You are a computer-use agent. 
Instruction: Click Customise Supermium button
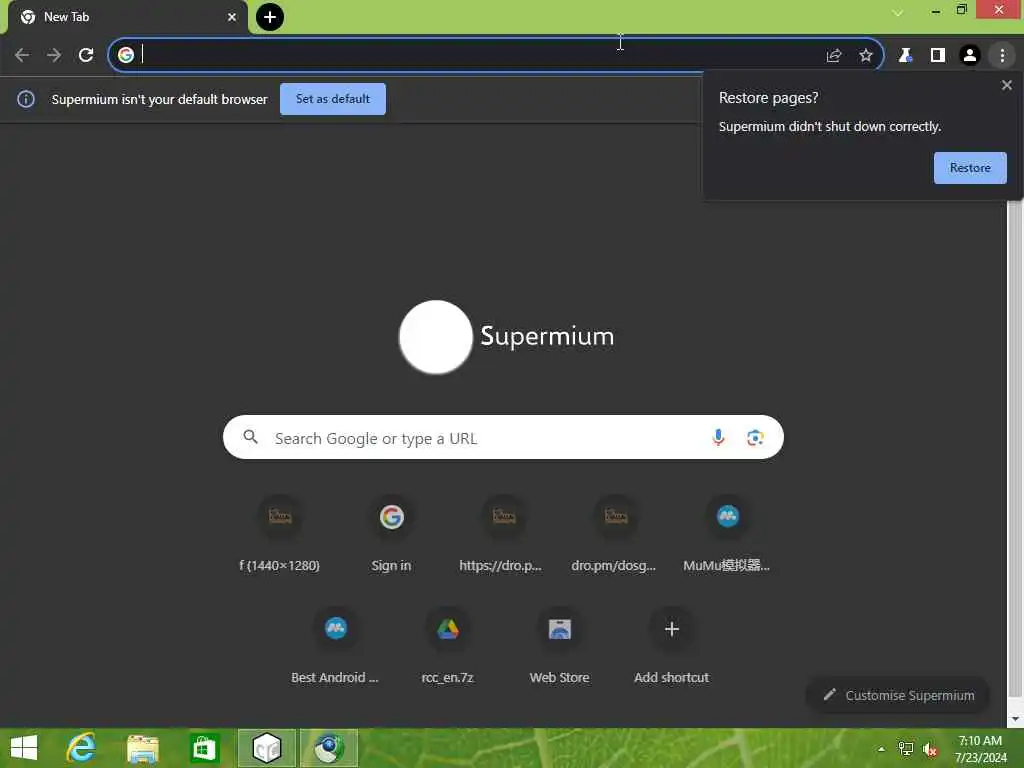(x=899, y=696)
